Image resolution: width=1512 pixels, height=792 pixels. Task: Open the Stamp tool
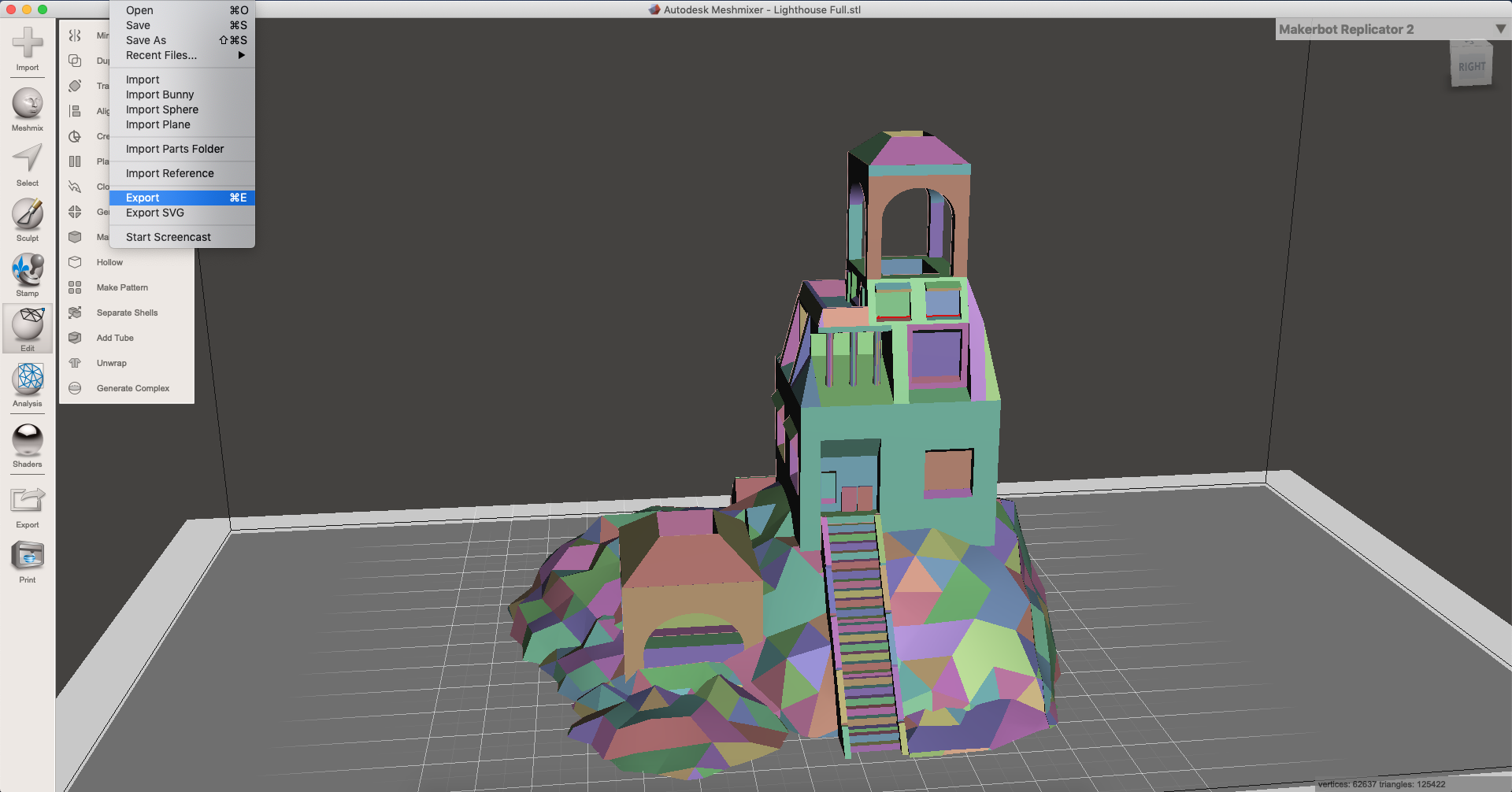tap(28, 275)
